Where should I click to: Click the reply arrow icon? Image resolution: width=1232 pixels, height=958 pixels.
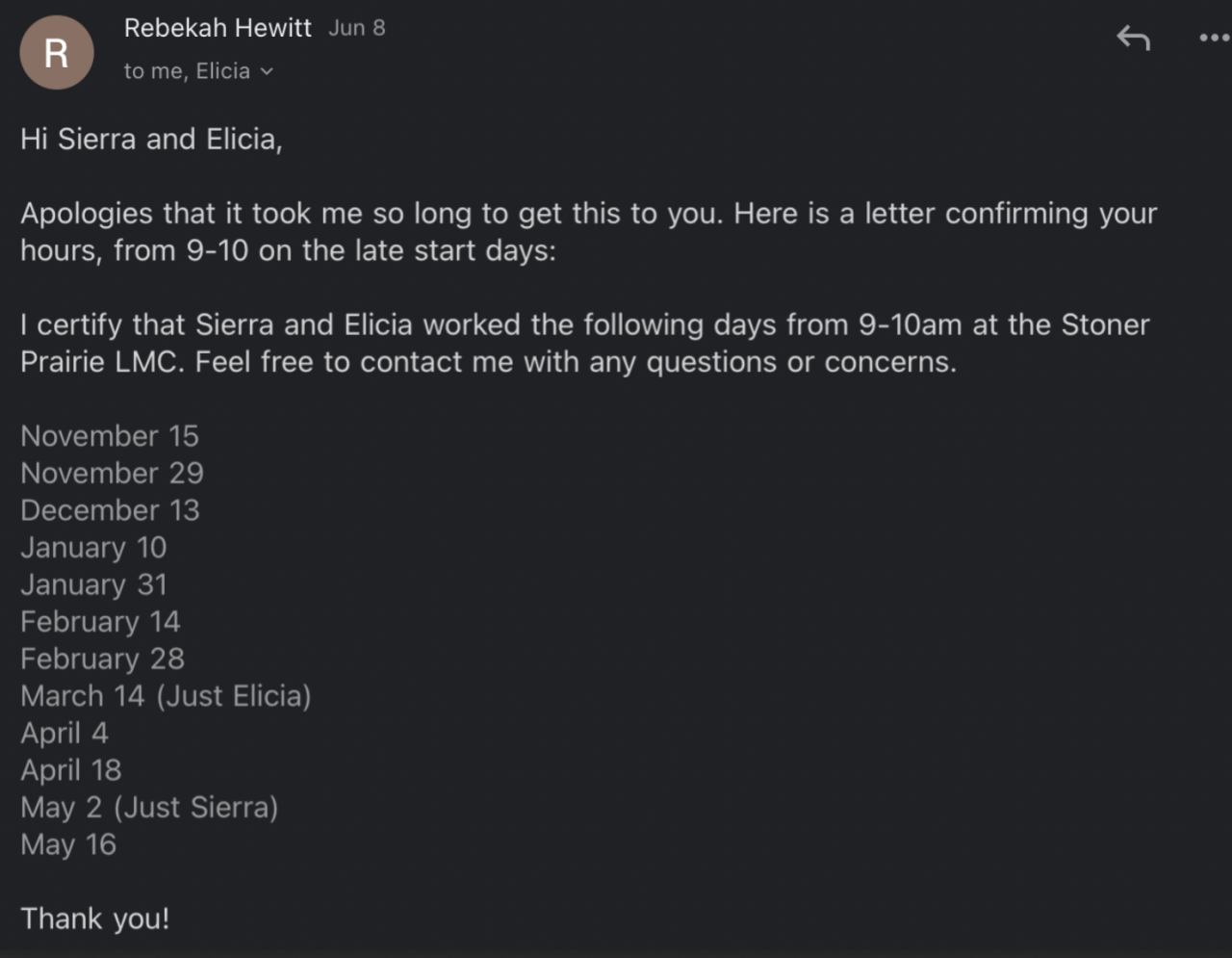[1133, 39]
